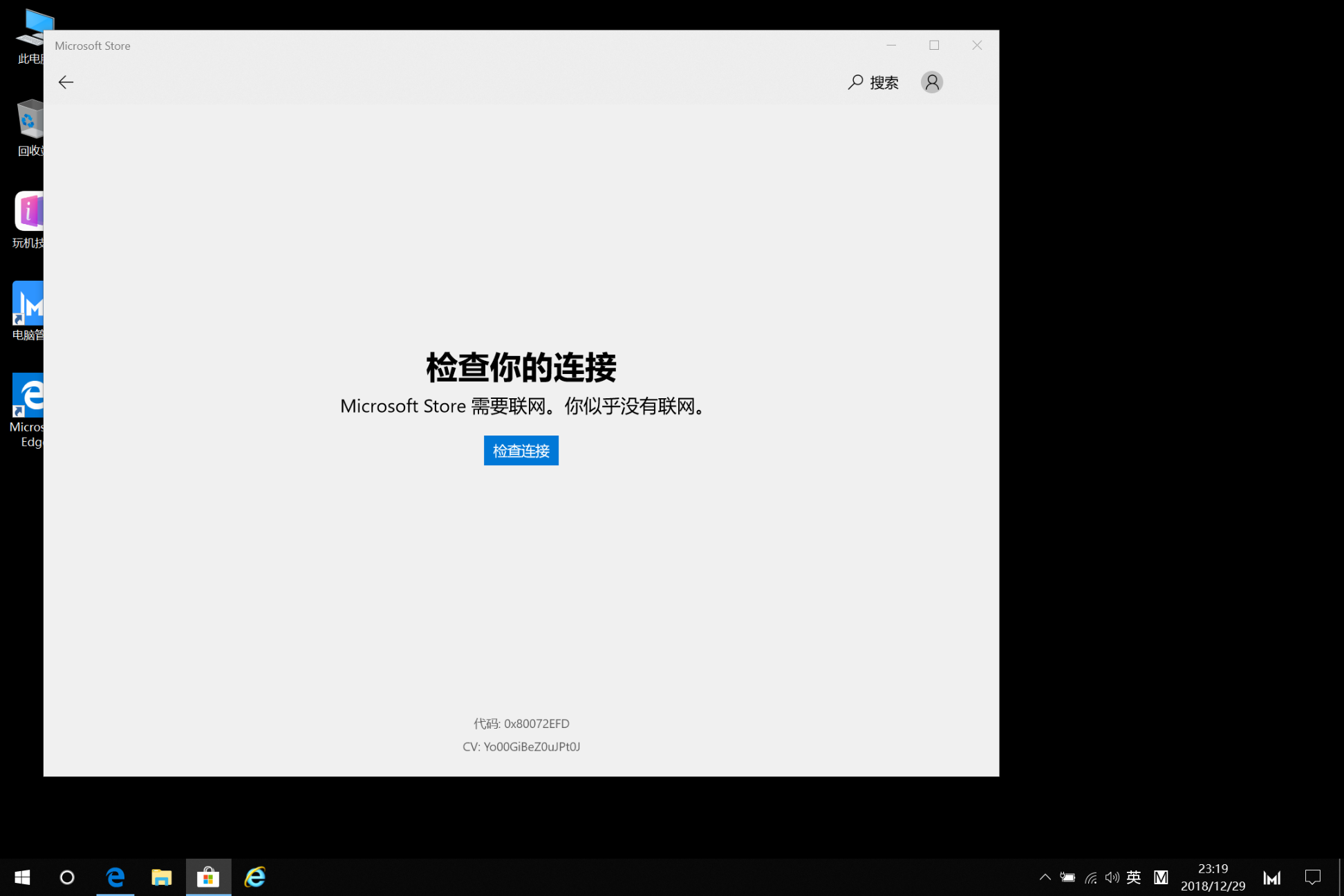Click the 检查你的连接 heading
The width and height of the screenshot is (1344, 896).
pyautogui.click(x=521, y=367)
